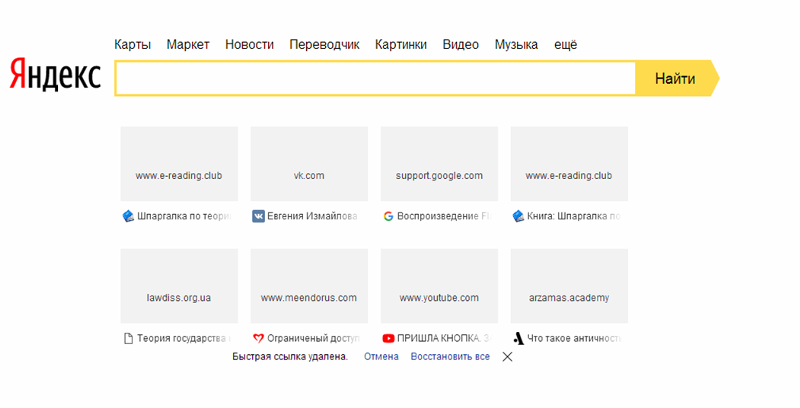Click the Arzamas icon beside Что такое античность
The width and height of the screenshot is (800, 408).
[519, 339]
